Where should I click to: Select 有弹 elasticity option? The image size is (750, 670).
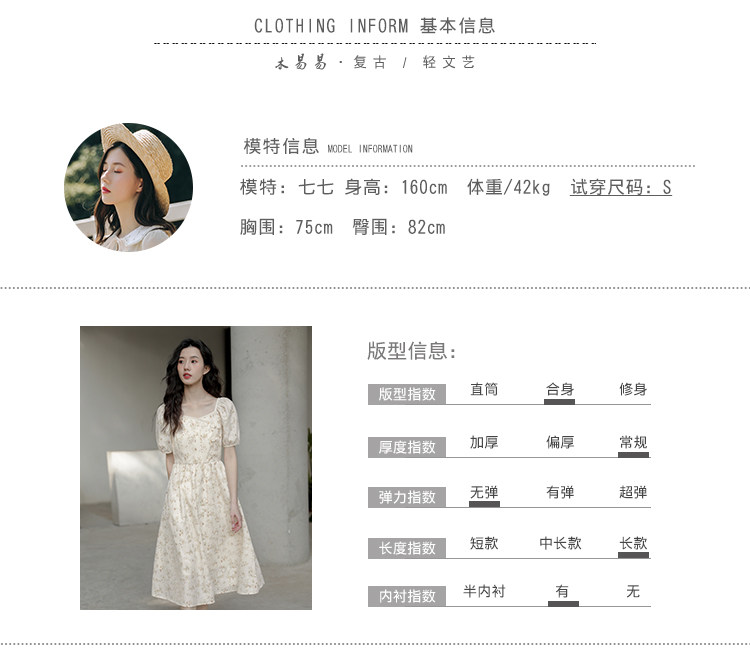pos(560,492)
